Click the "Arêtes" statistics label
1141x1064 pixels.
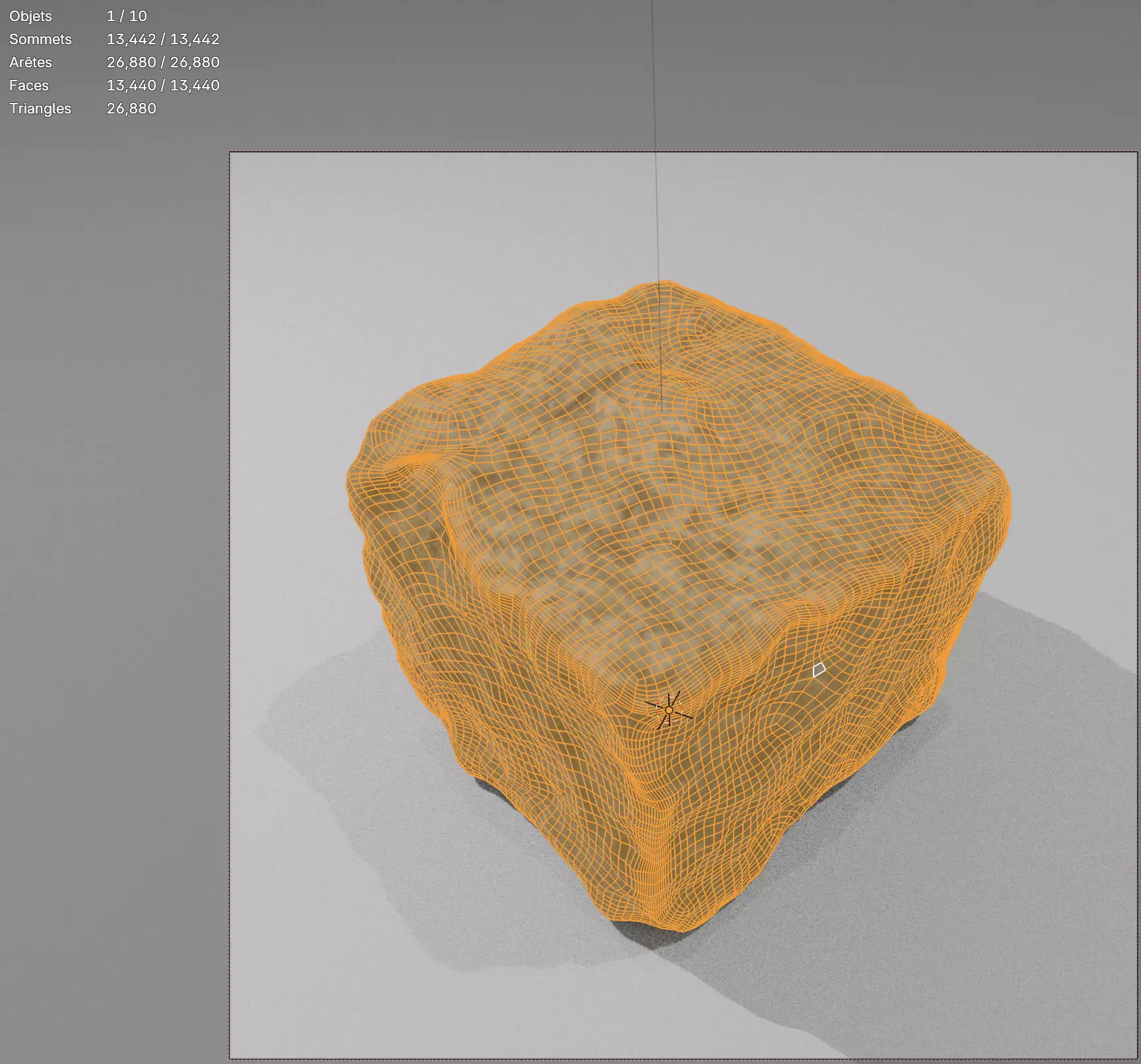click(x=30, y=62)
